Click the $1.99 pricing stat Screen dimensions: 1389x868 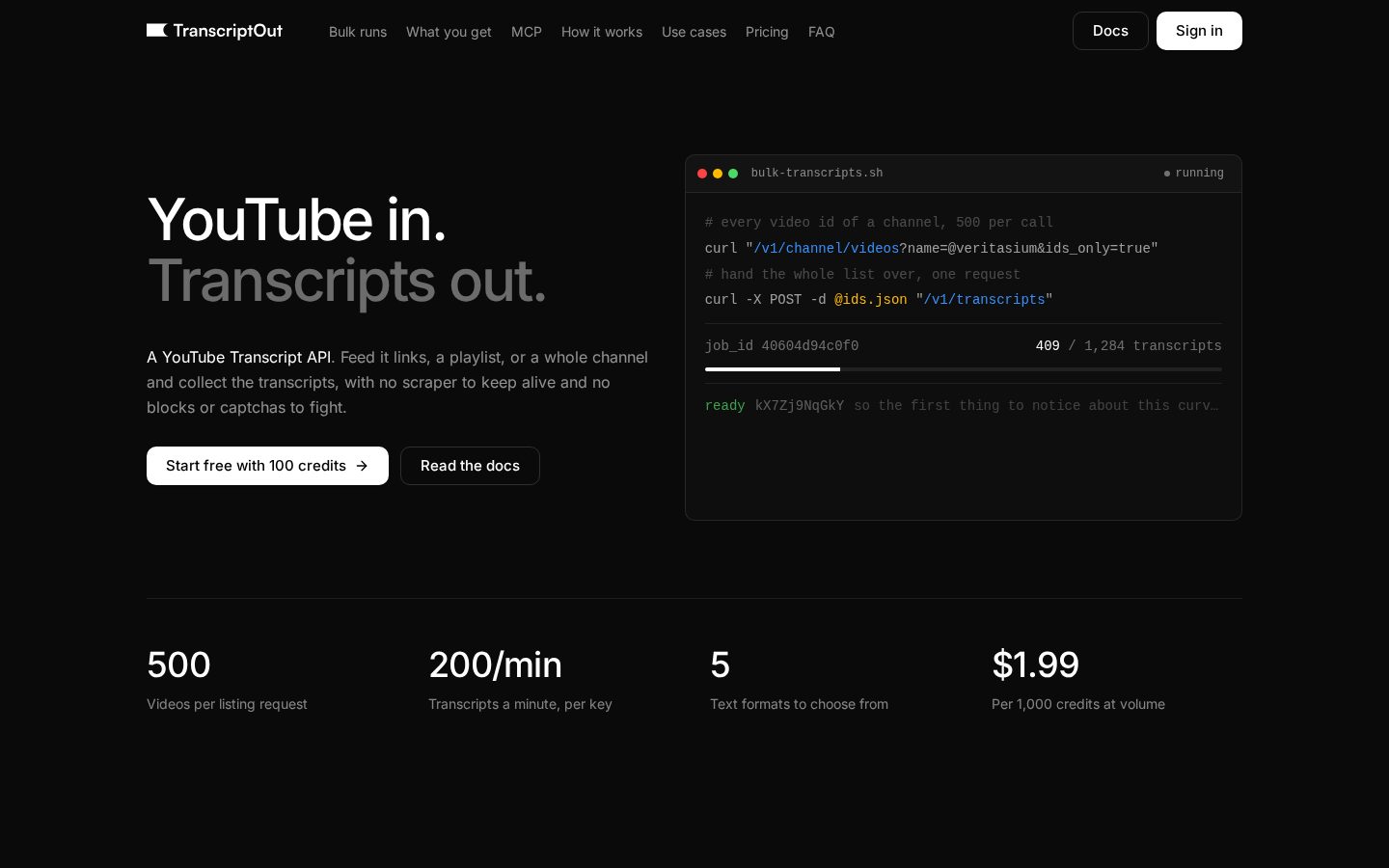(x=1078, y=679)
